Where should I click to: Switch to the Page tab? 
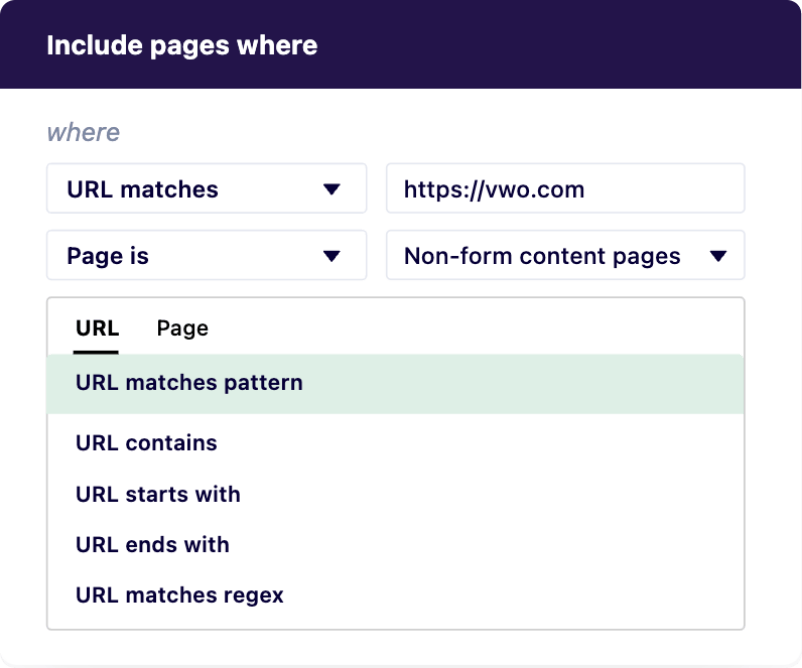point(182,328)
